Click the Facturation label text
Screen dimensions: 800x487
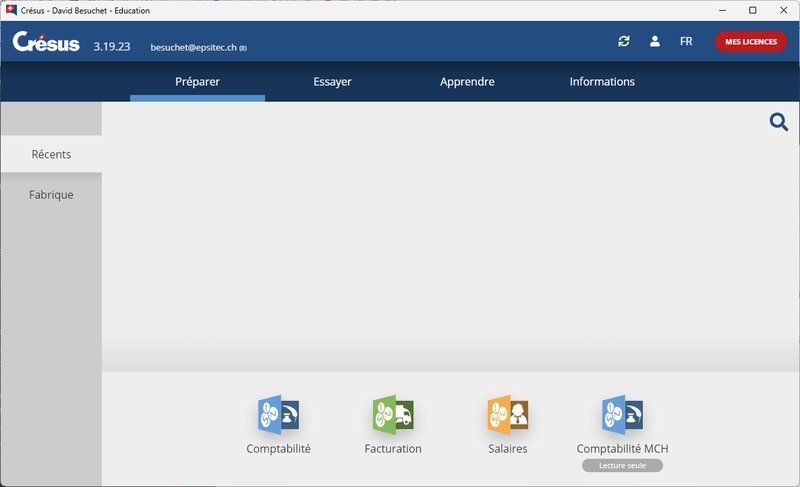(x=393, y=449)
